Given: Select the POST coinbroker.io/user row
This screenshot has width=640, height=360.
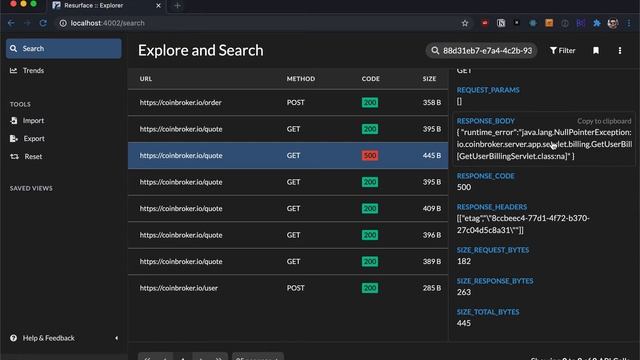Looking at the screenshot, I should 288,288.
